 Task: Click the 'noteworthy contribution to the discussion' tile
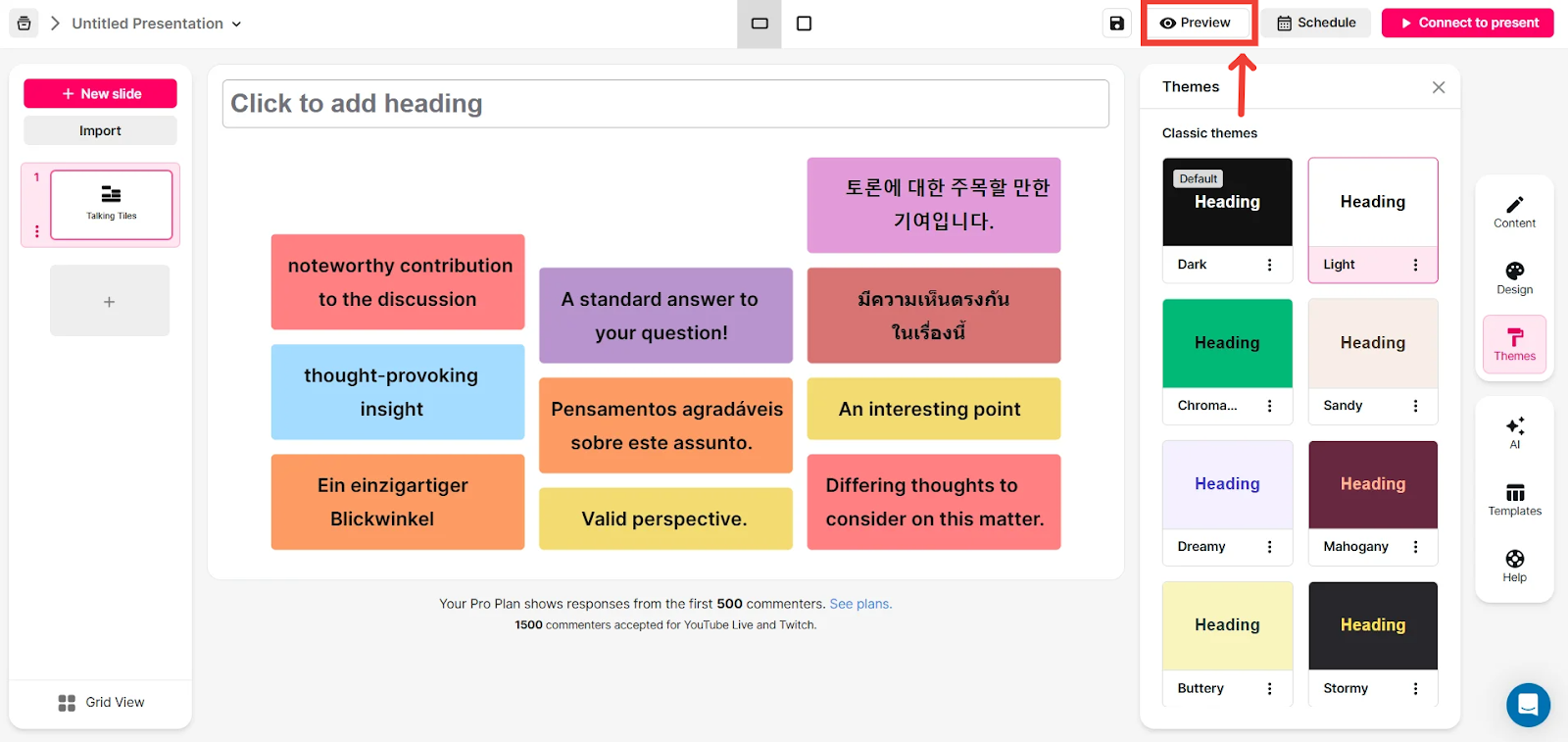point(398,282)
